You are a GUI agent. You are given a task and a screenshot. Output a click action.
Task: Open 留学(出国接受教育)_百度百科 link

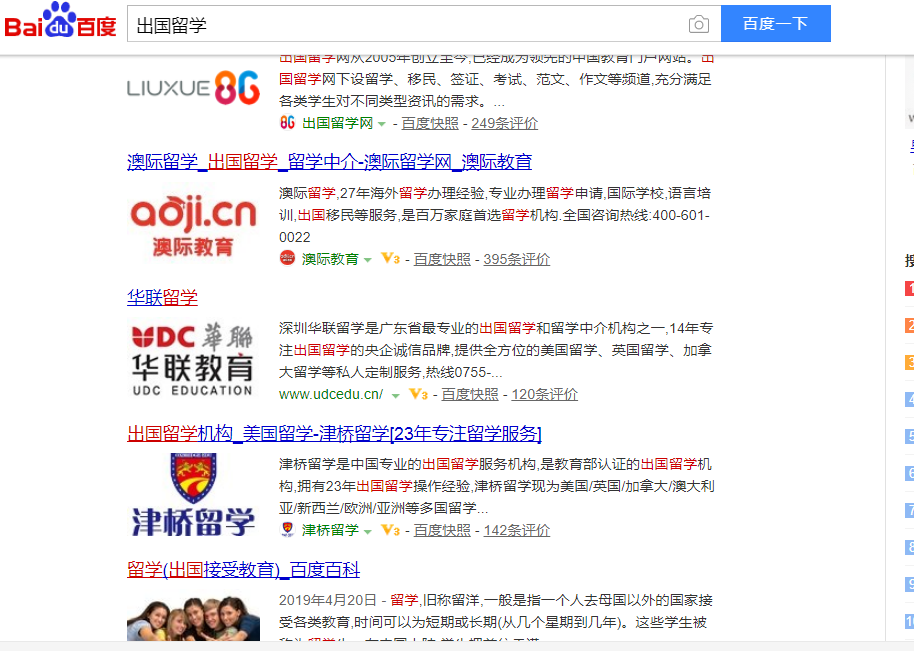pyautogui.click(x=243, y=570)
